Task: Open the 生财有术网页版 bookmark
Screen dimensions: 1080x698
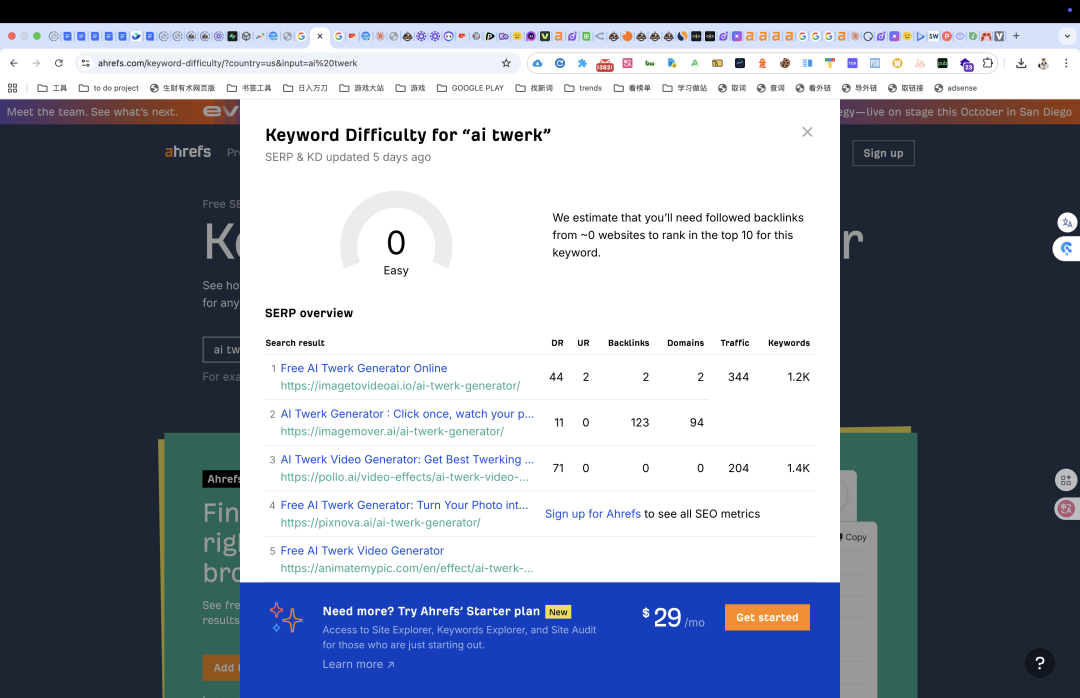Action: [x=183, y=88]
